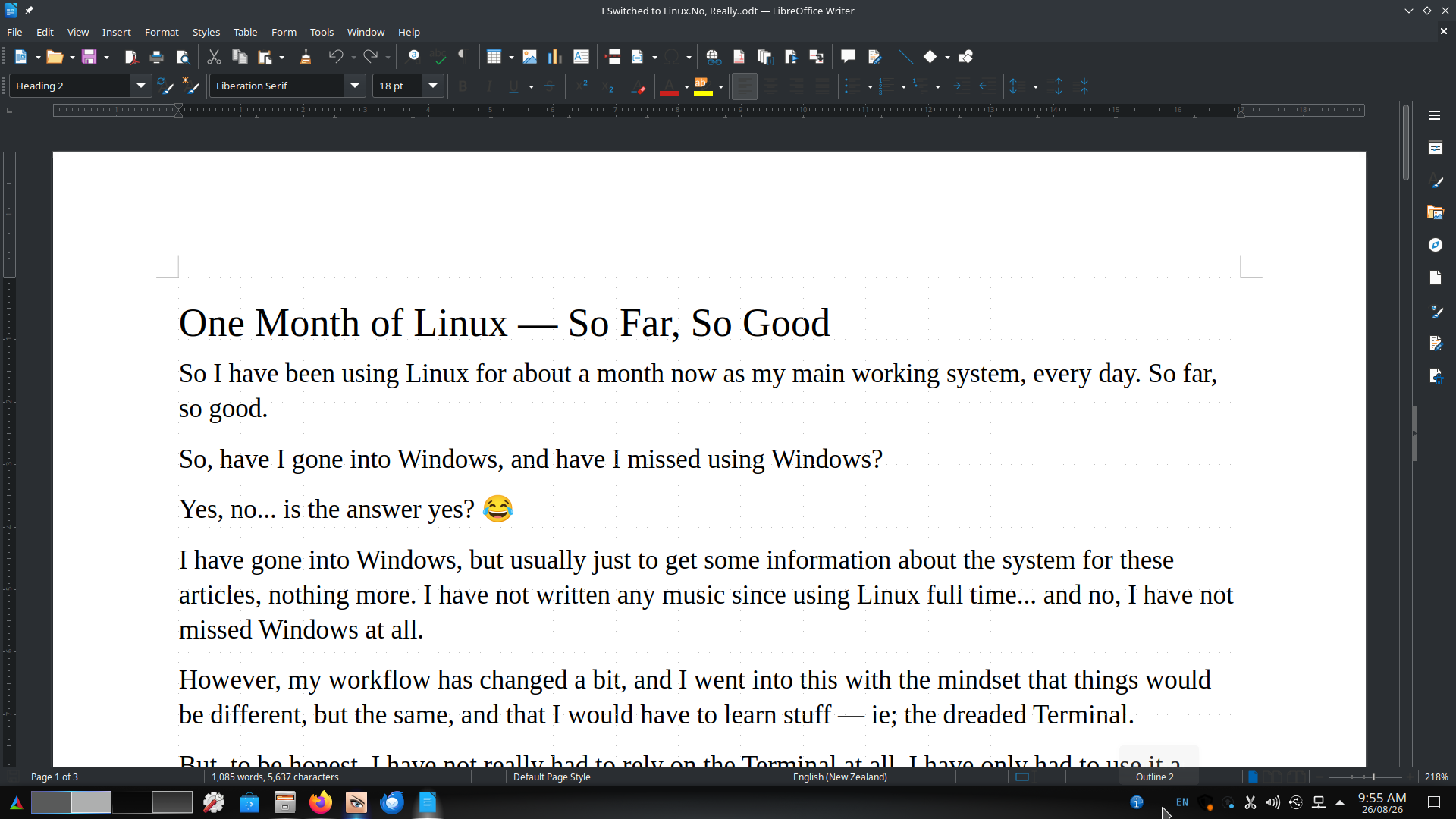Viewport: 1456px width, 819px height.
Task: Expand the insert table dropdown arrow
Action: pos(511,58)
